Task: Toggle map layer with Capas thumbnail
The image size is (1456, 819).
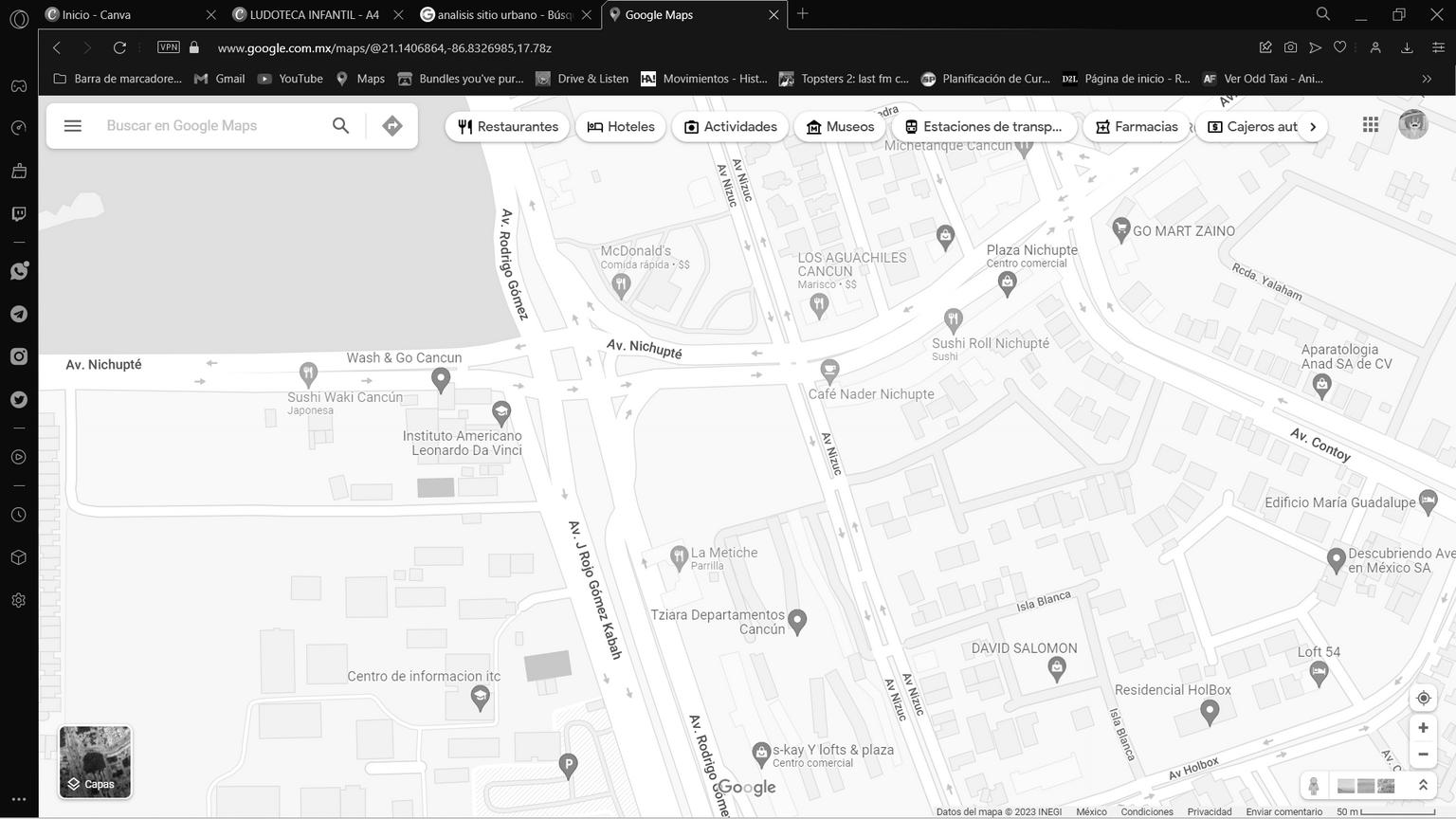Action: 95,762
